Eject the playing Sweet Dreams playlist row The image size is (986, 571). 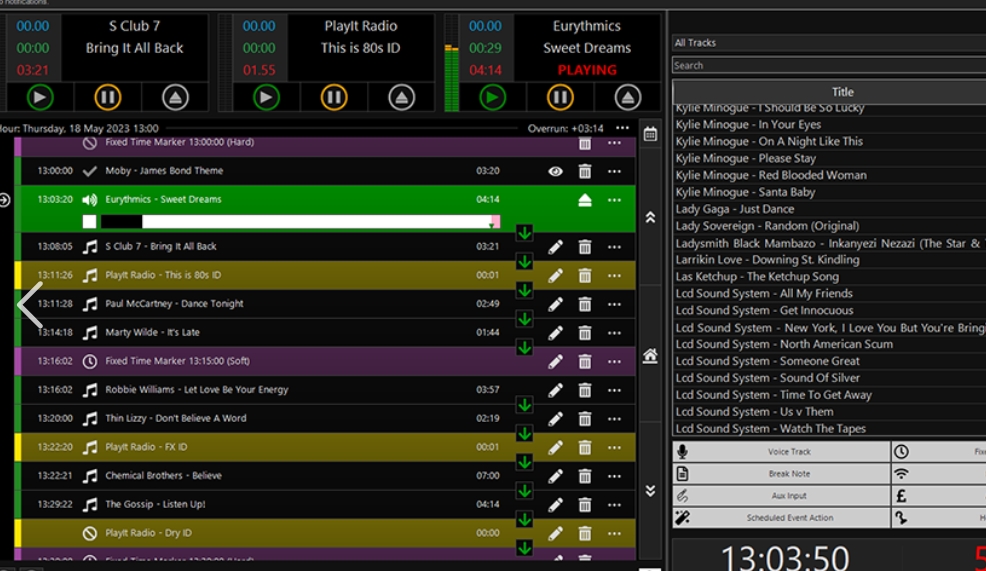[x=585, y=200]
